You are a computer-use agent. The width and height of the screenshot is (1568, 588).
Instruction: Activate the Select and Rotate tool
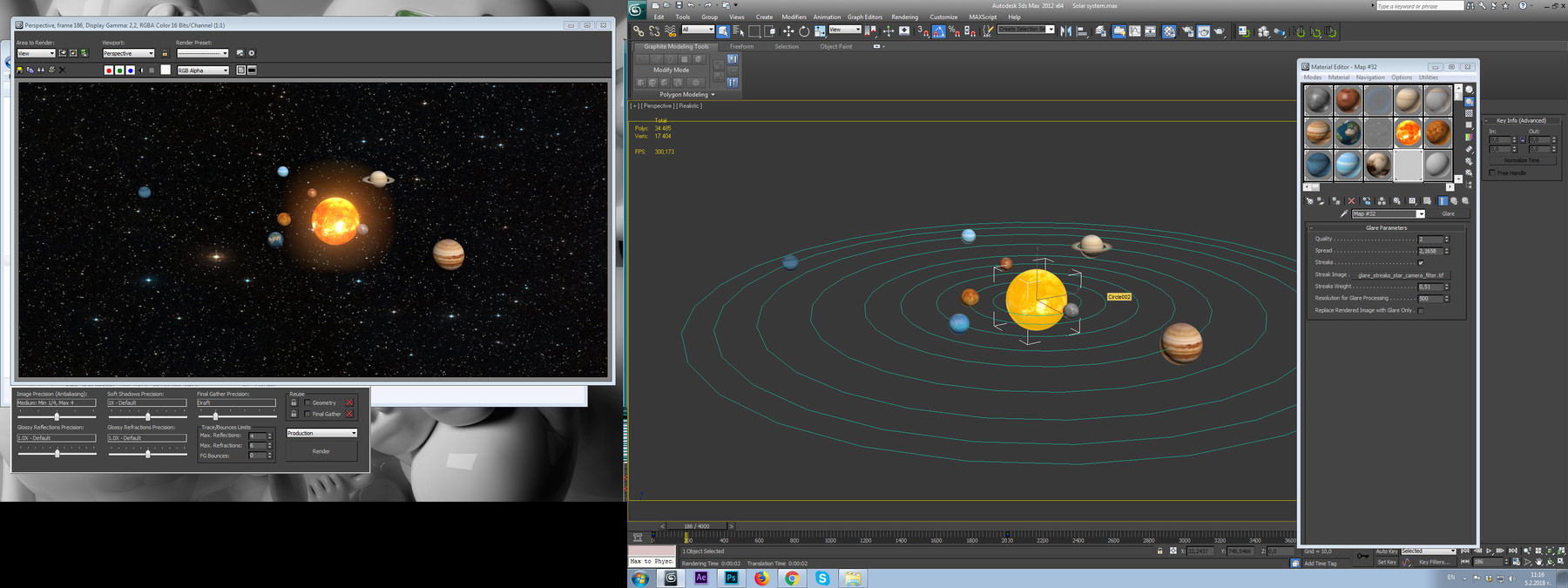804,31
